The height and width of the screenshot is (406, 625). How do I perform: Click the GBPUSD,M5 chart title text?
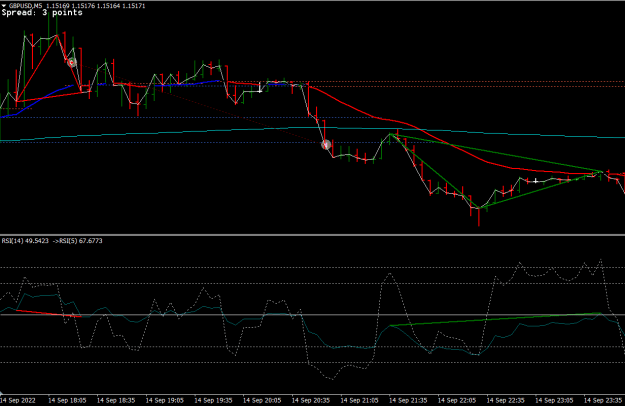(26, 6)
